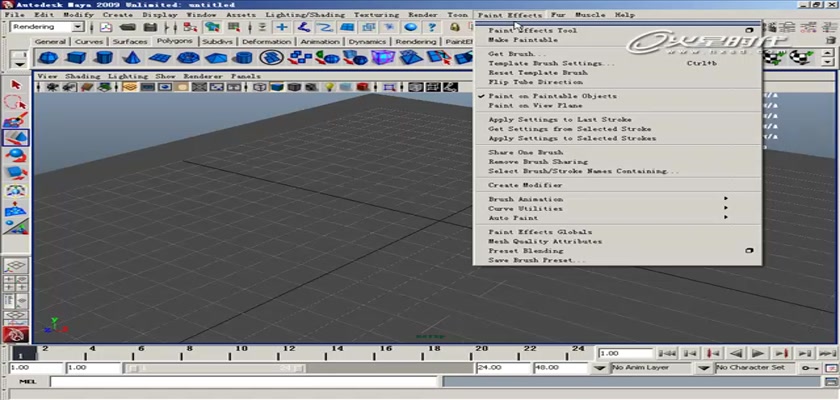
Task: Toggle the wireframe cube shading icon
Action: (260, 87)
